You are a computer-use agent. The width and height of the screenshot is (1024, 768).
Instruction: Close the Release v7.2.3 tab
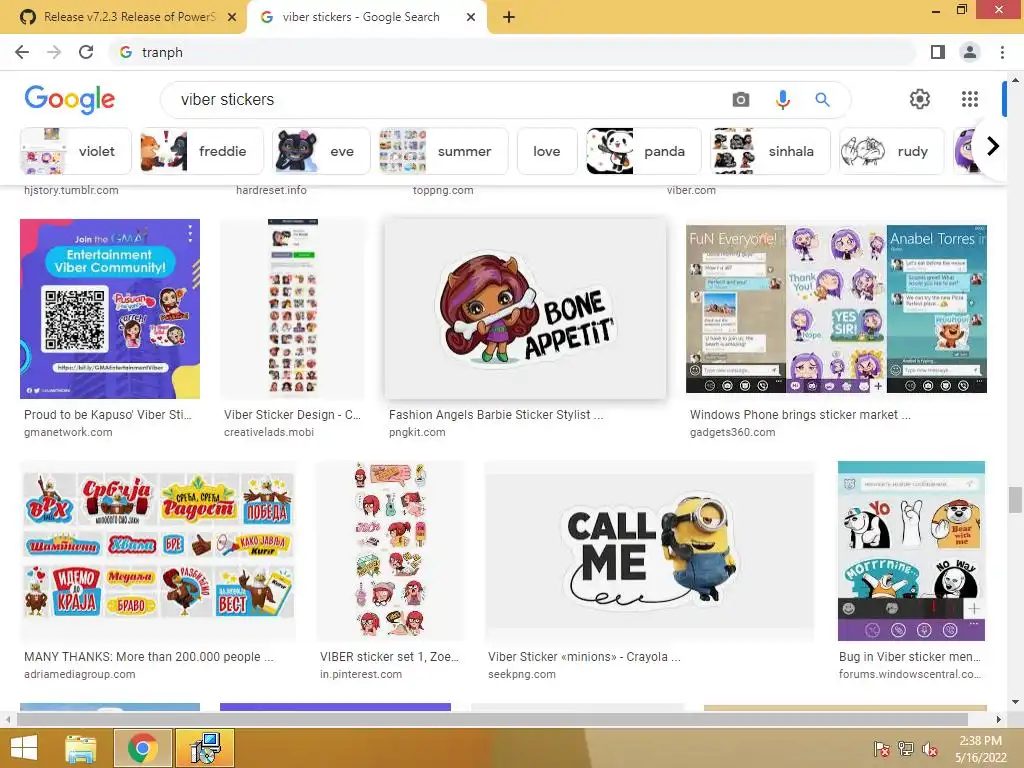232,17
